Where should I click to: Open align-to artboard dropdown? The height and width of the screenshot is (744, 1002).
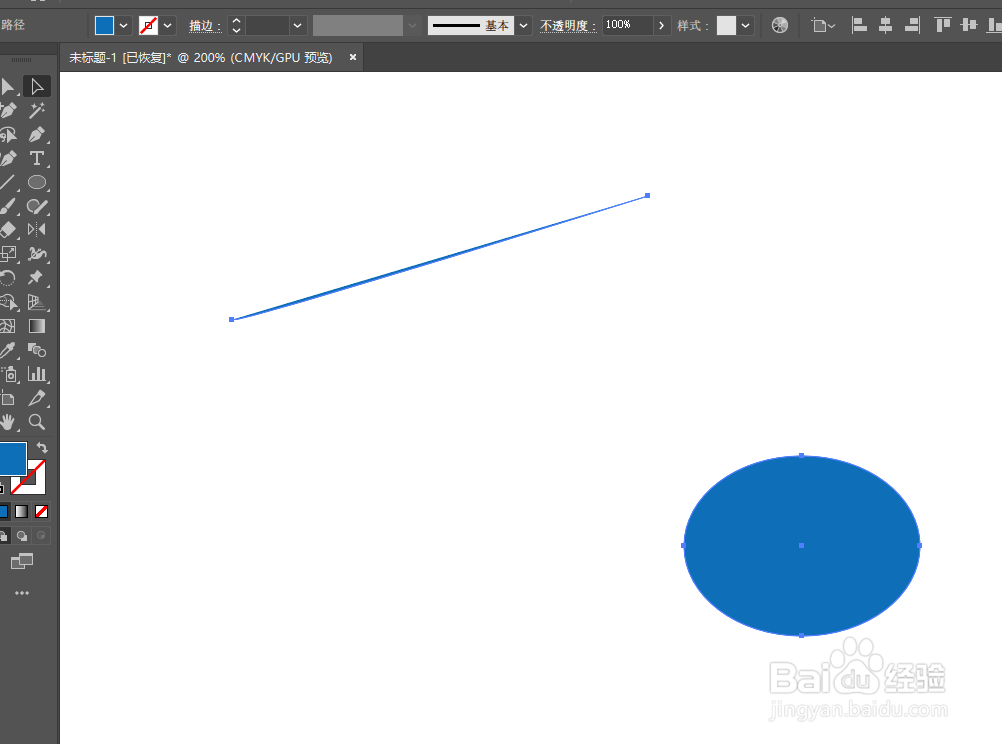point(823,26)
